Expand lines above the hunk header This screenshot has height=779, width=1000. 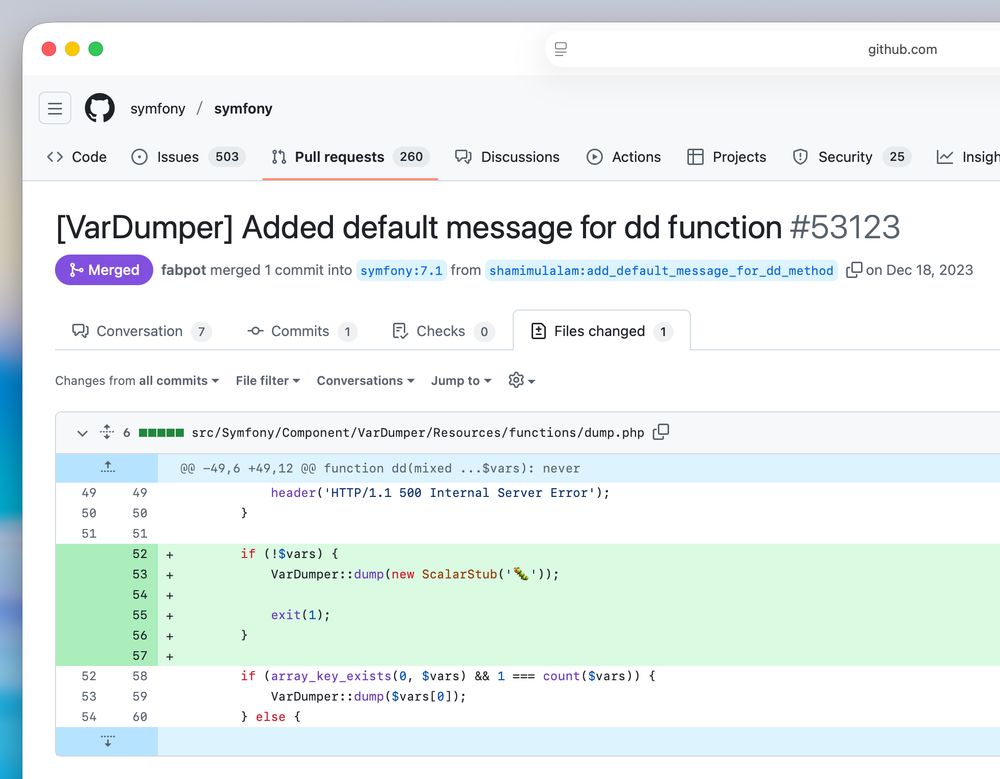107,468
